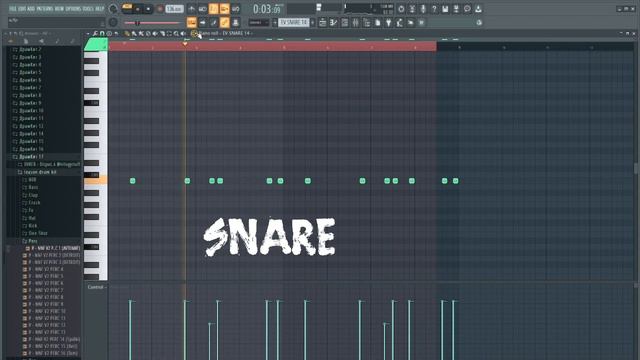Expand the Kick folder in browser
The width and height of the screenshot is (640, 360).
(x=30, y=226)
